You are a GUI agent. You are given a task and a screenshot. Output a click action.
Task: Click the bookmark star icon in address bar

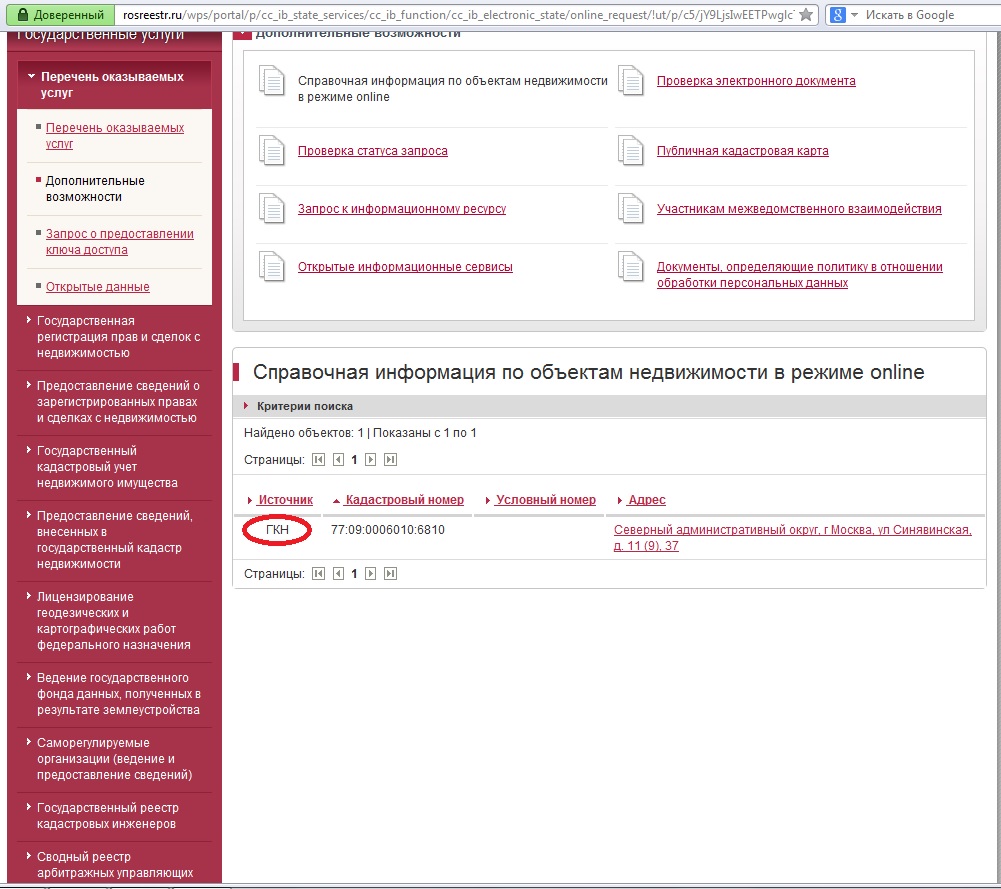point(806,15)
